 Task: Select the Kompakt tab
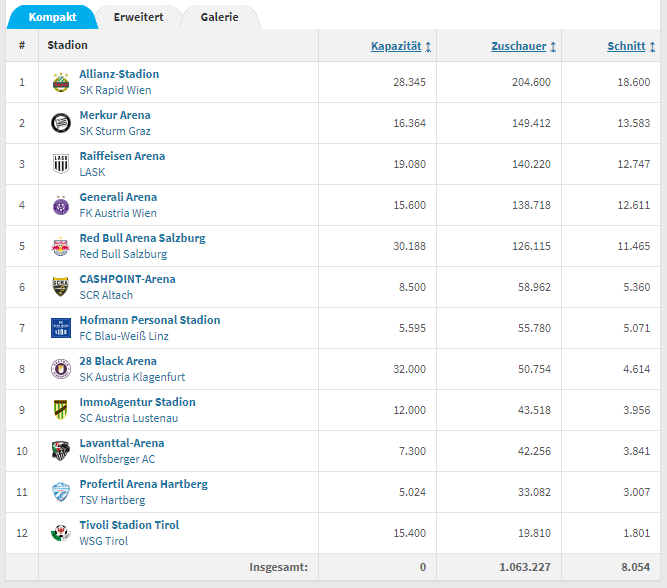52,17
